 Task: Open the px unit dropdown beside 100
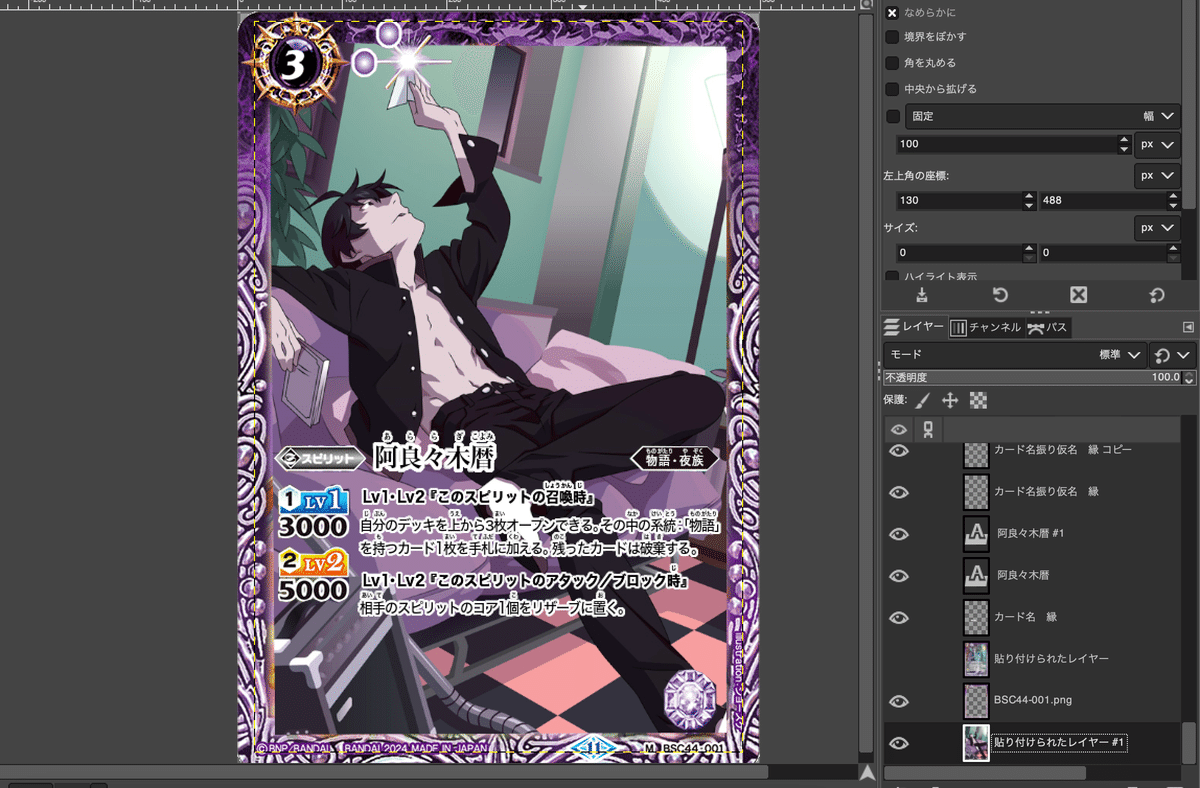click(1157, 144)
